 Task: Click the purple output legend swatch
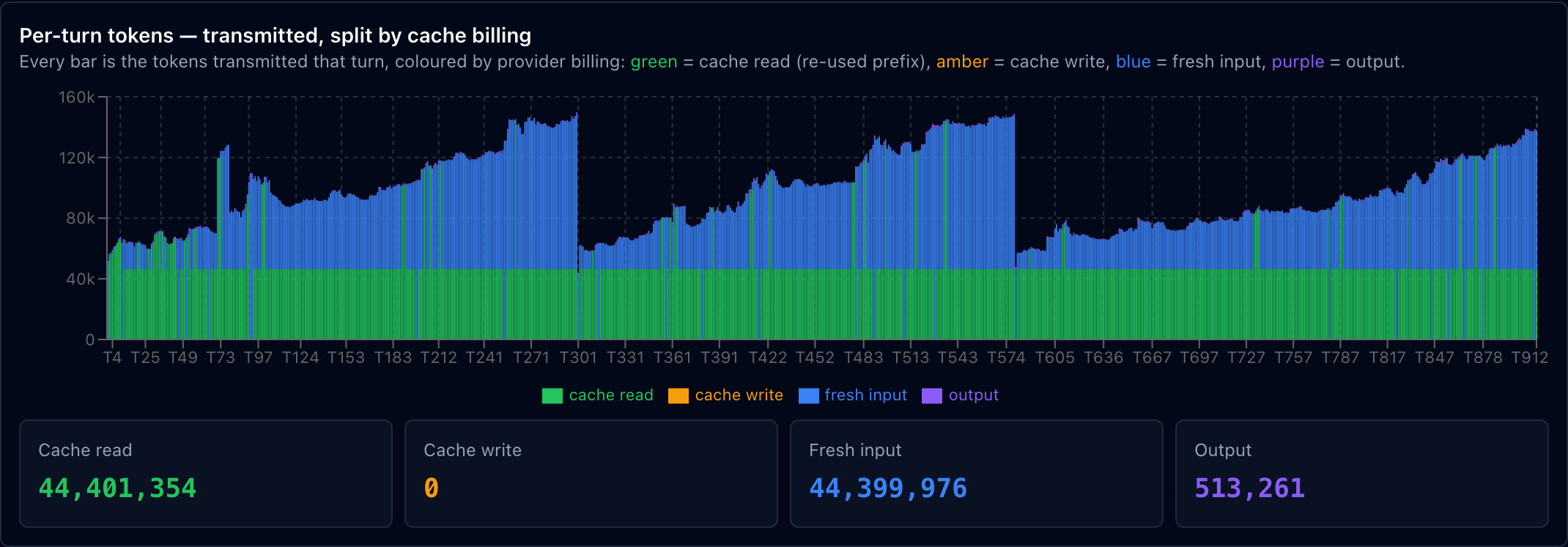coord(932,395)
